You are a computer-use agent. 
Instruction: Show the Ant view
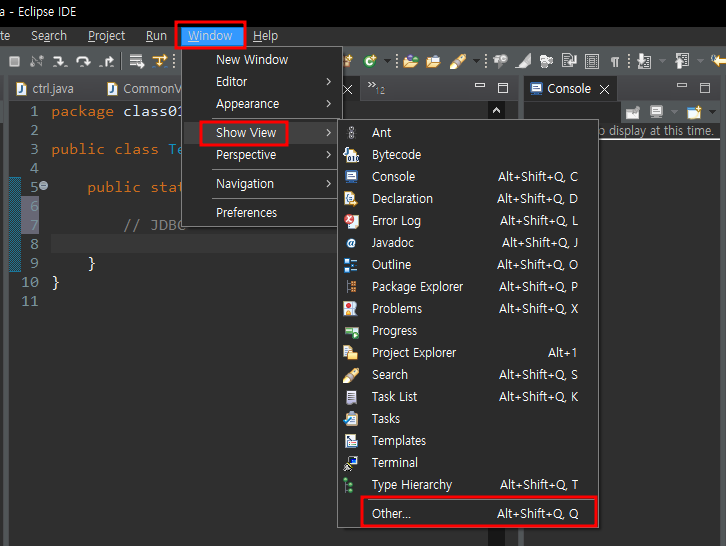[x=468, y=132]
